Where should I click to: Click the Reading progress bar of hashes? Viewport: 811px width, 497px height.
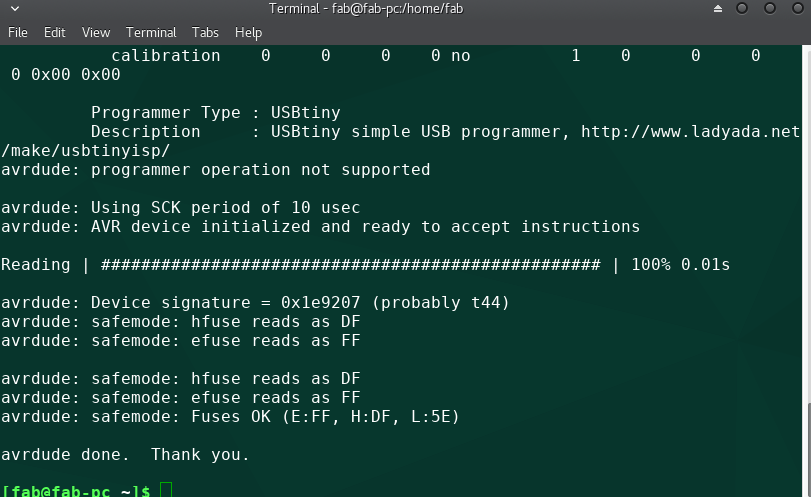coord(350,265)
